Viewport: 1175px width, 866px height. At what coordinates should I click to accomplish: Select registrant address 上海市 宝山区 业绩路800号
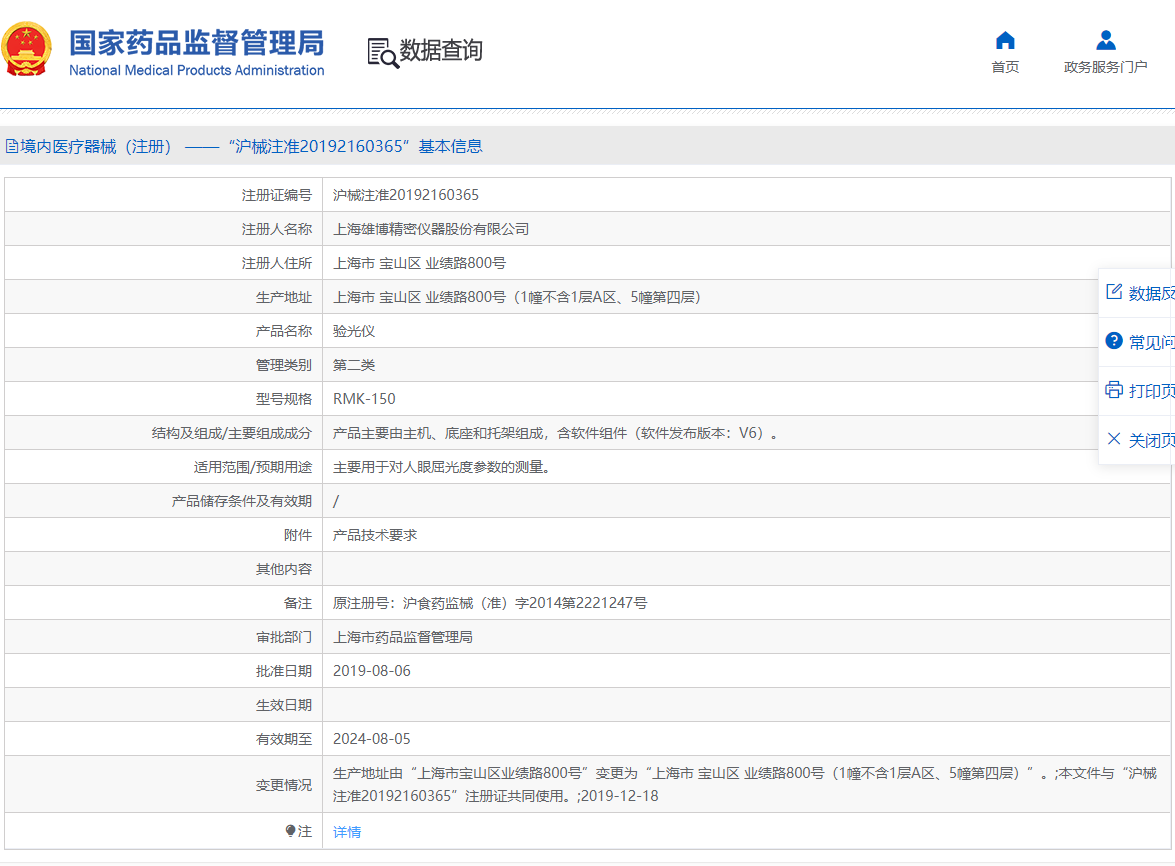click(x=419, y=263)
